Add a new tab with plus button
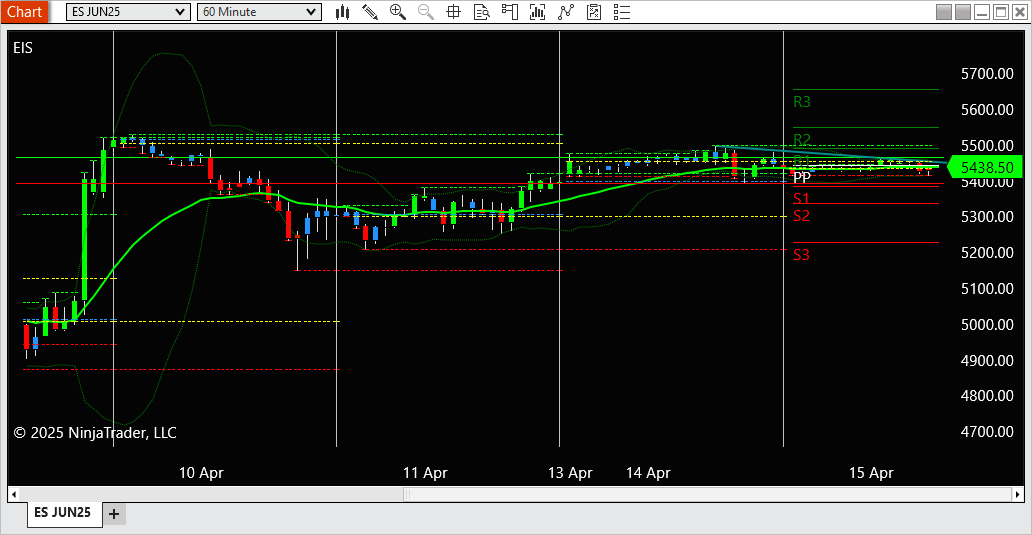 (x=114, y=514)
